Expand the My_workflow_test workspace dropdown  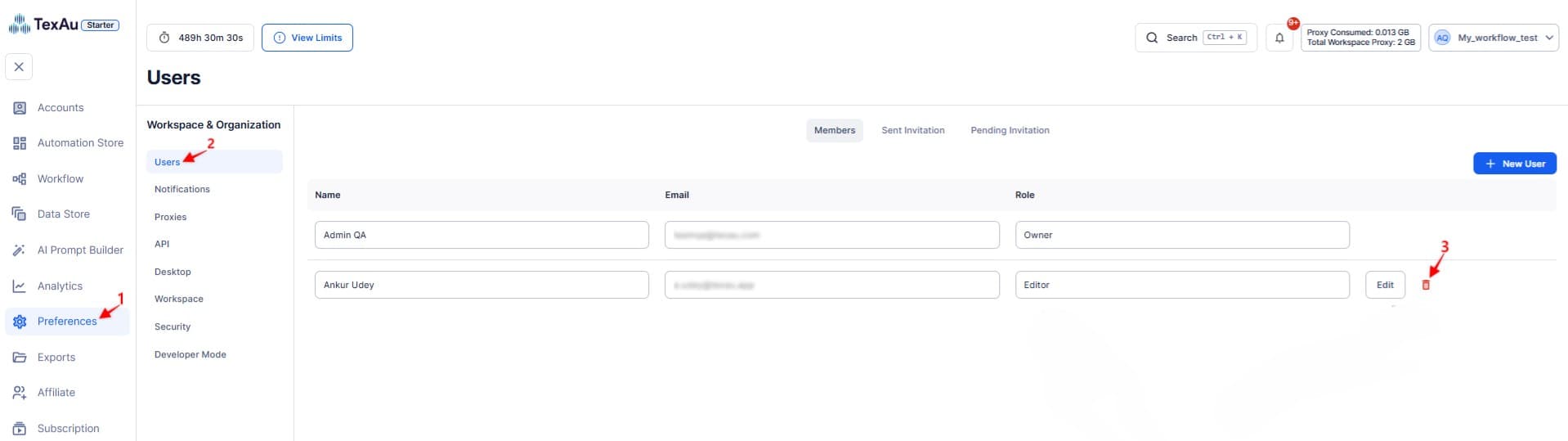click(x=1493, y=38)
